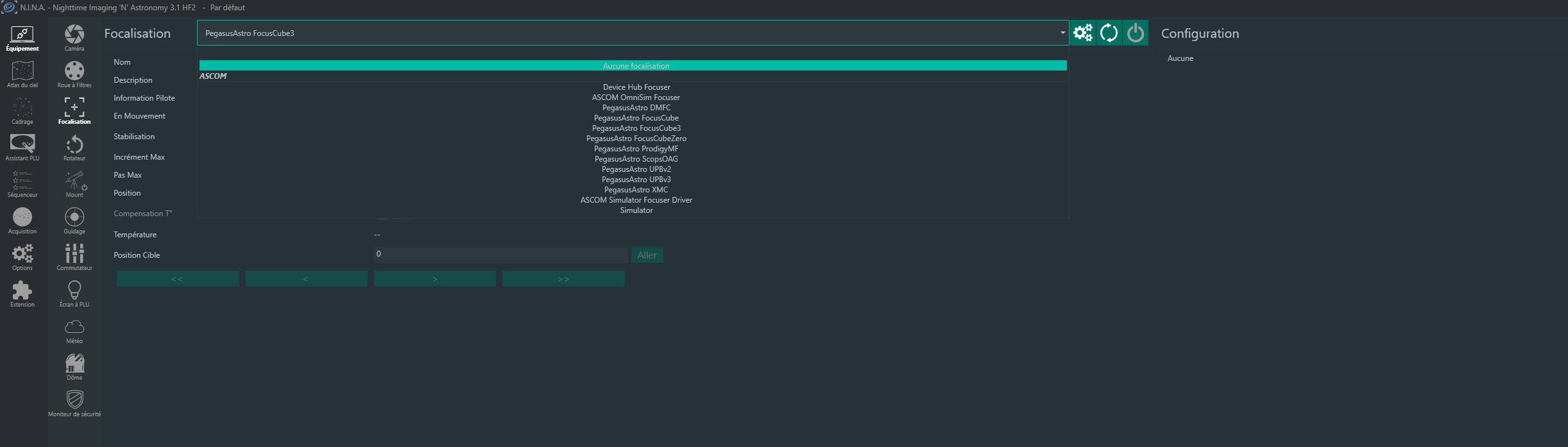Click the << large step inward button

[178, 279]
